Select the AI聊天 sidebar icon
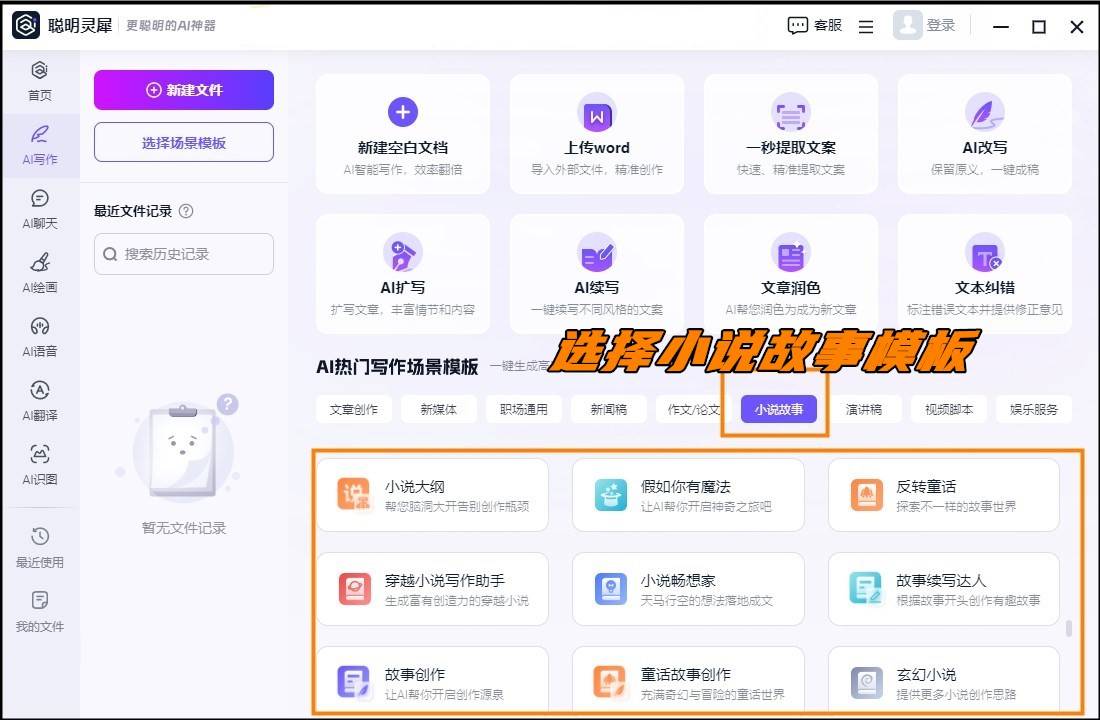Image resolution: width=1100 pixels, height=720 pixels. click(39, 207)
